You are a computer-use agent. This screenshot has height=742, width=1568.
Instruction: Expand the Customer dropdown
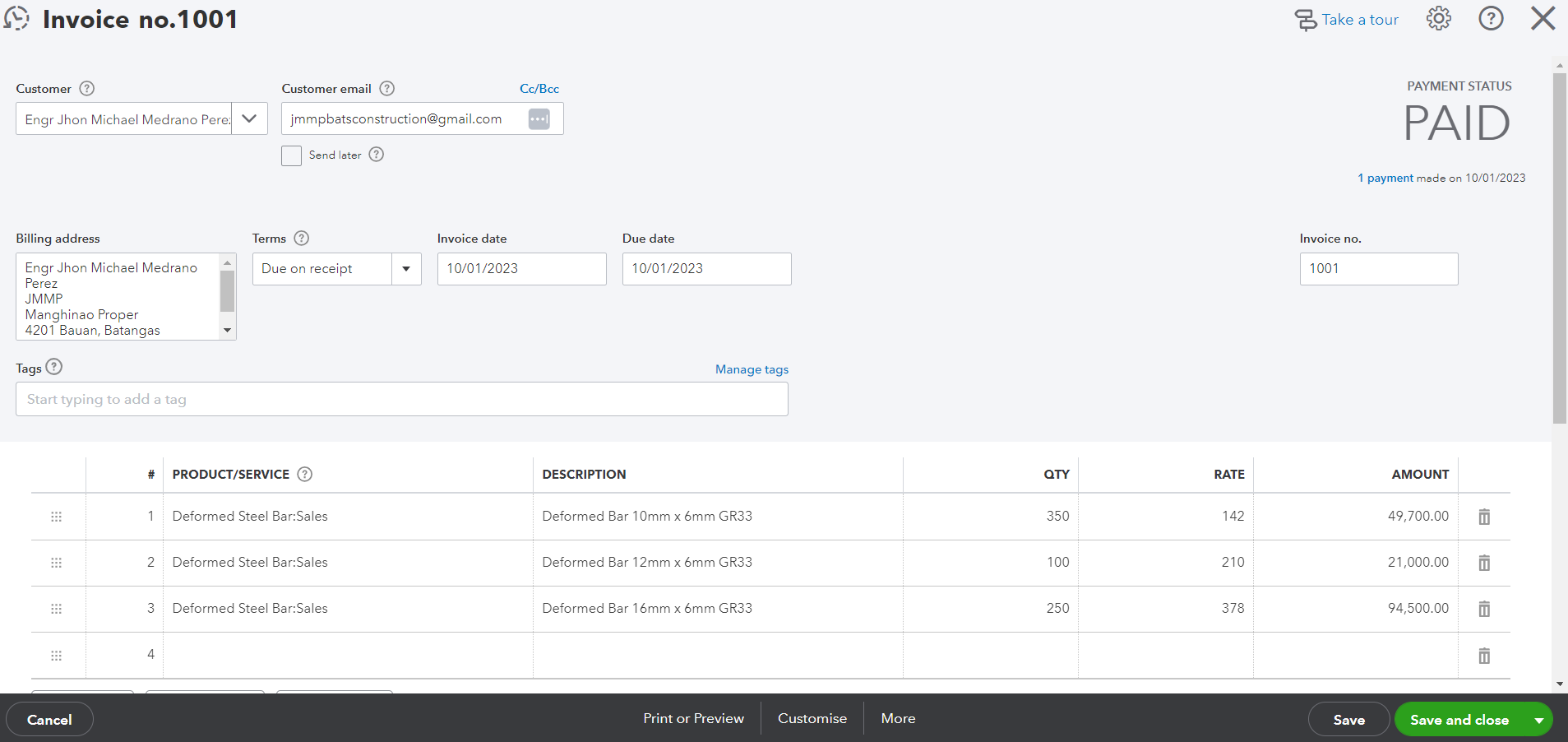(x=249, y=118)
